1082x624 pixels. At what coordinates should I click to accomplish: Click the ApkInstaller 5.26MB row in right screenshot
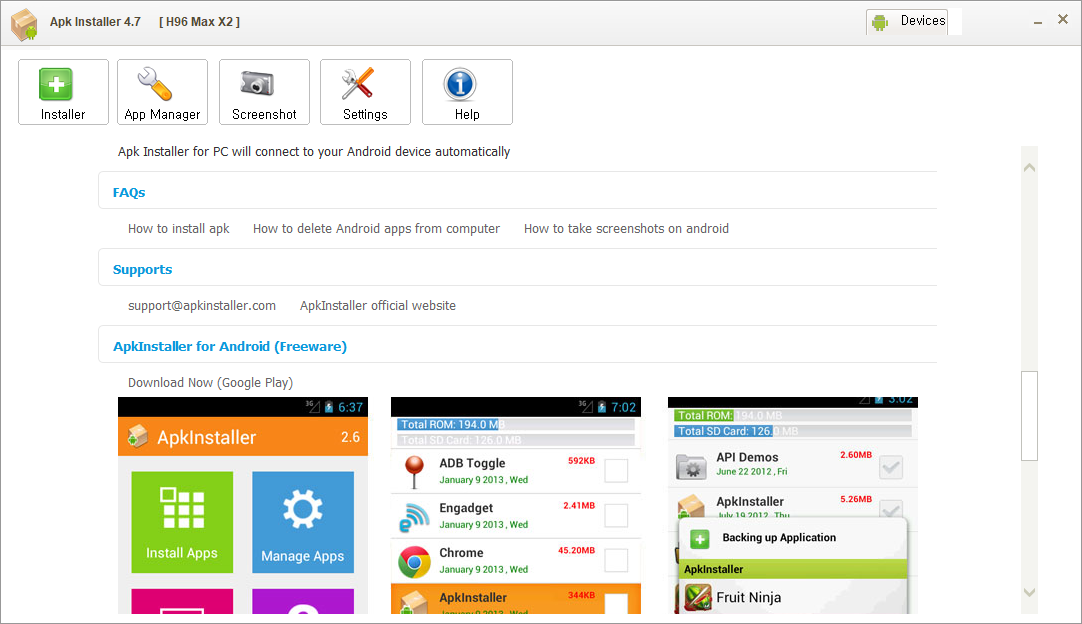tap(793, 503)
